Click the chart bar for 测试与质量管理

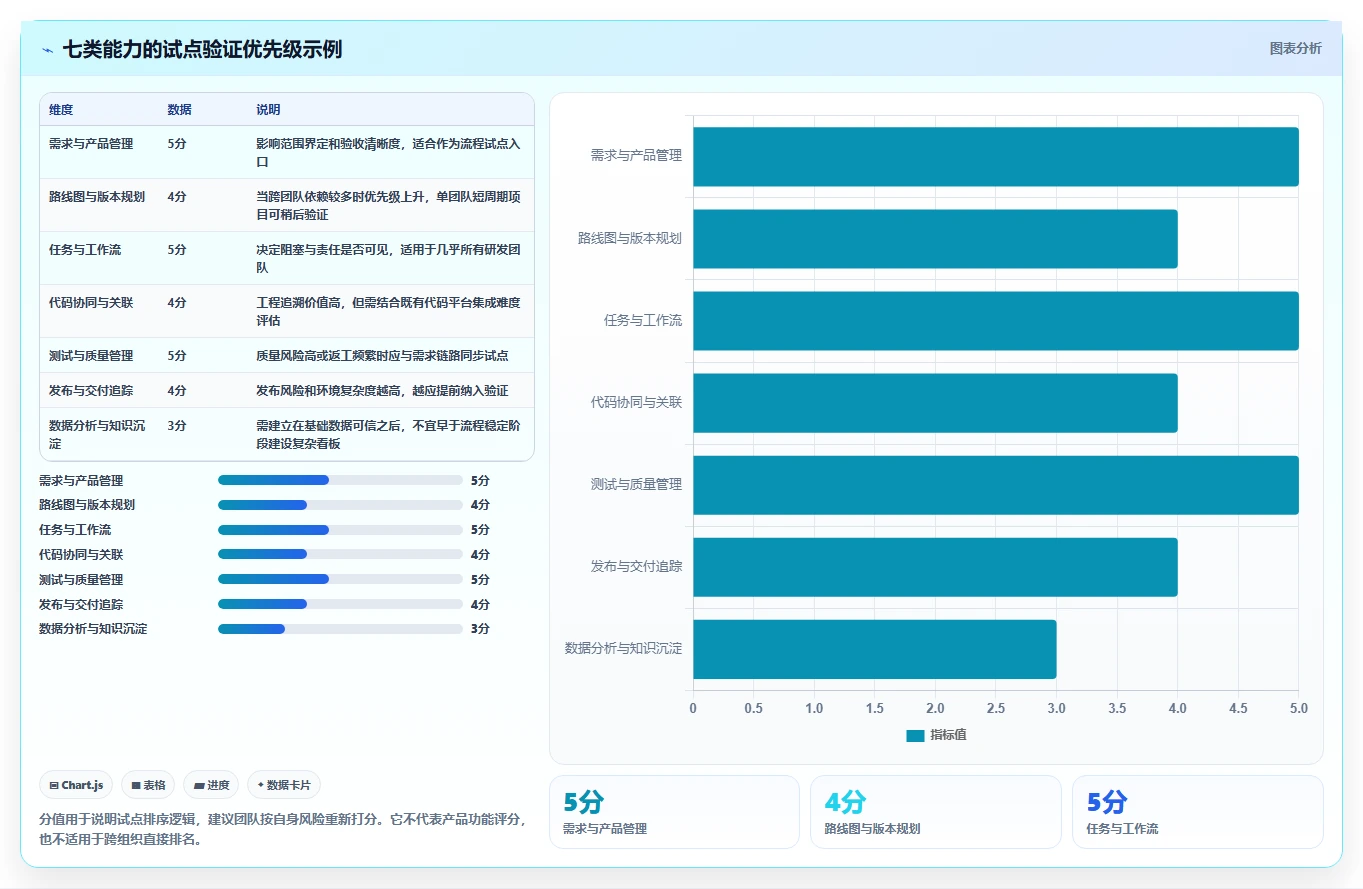[996, 485]
